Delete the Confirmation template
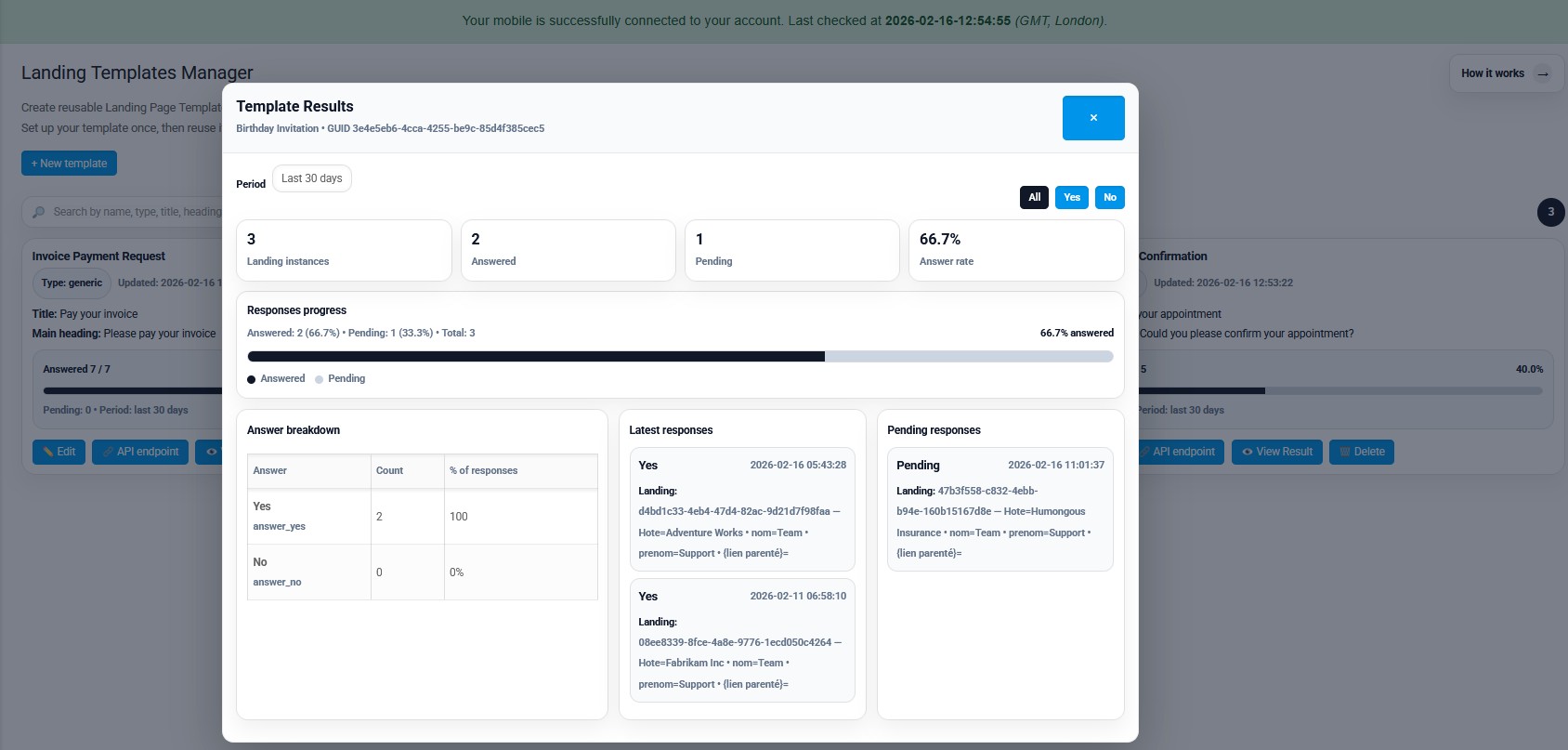 click(x=1362, y=453)
